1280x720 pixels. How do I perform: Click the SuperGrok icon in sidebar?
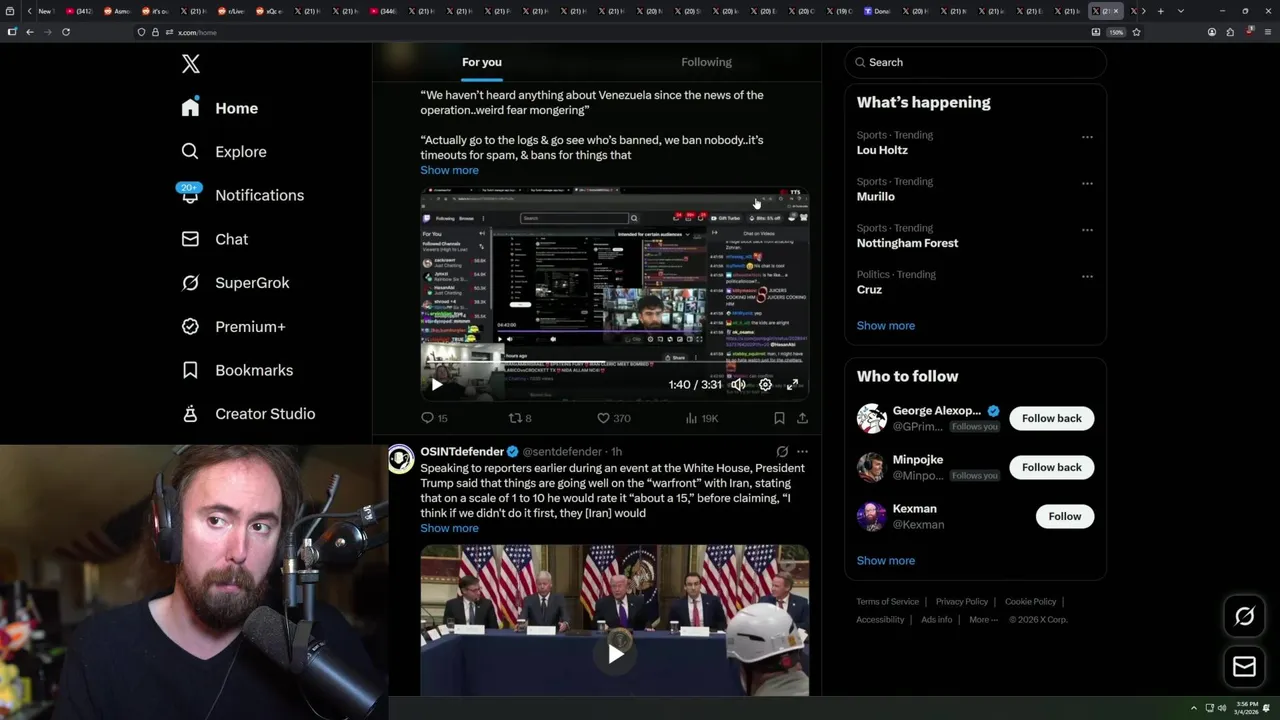click(x=190, y=283)
